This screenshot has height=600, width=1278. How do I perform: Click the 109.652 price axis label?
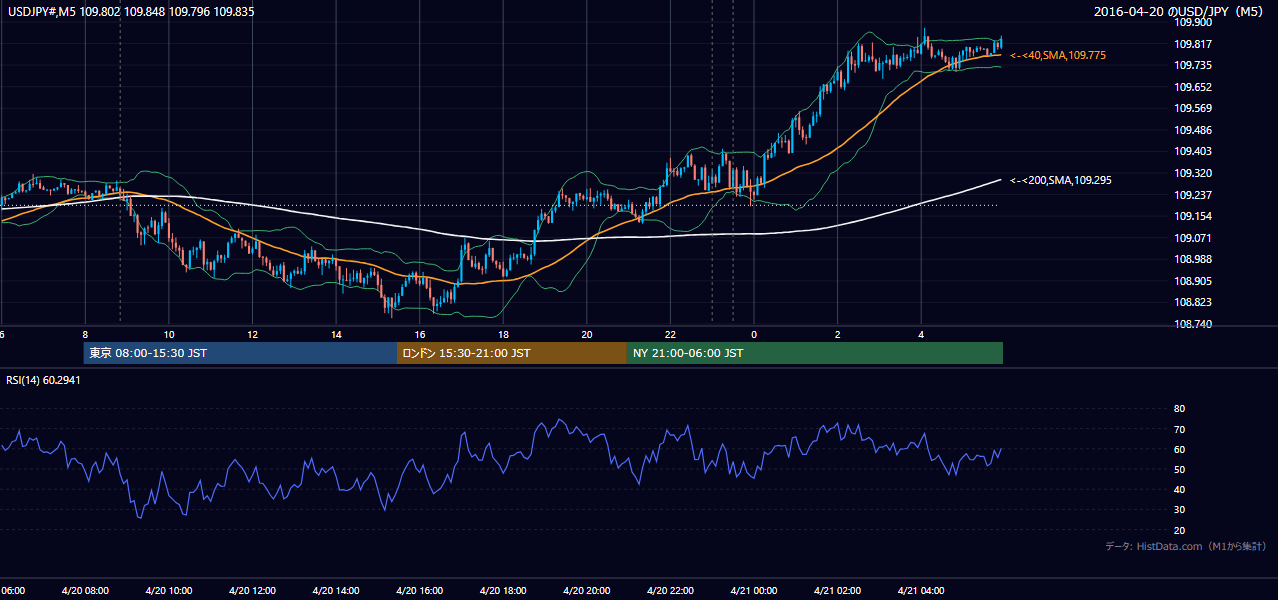click(1193, 87)
